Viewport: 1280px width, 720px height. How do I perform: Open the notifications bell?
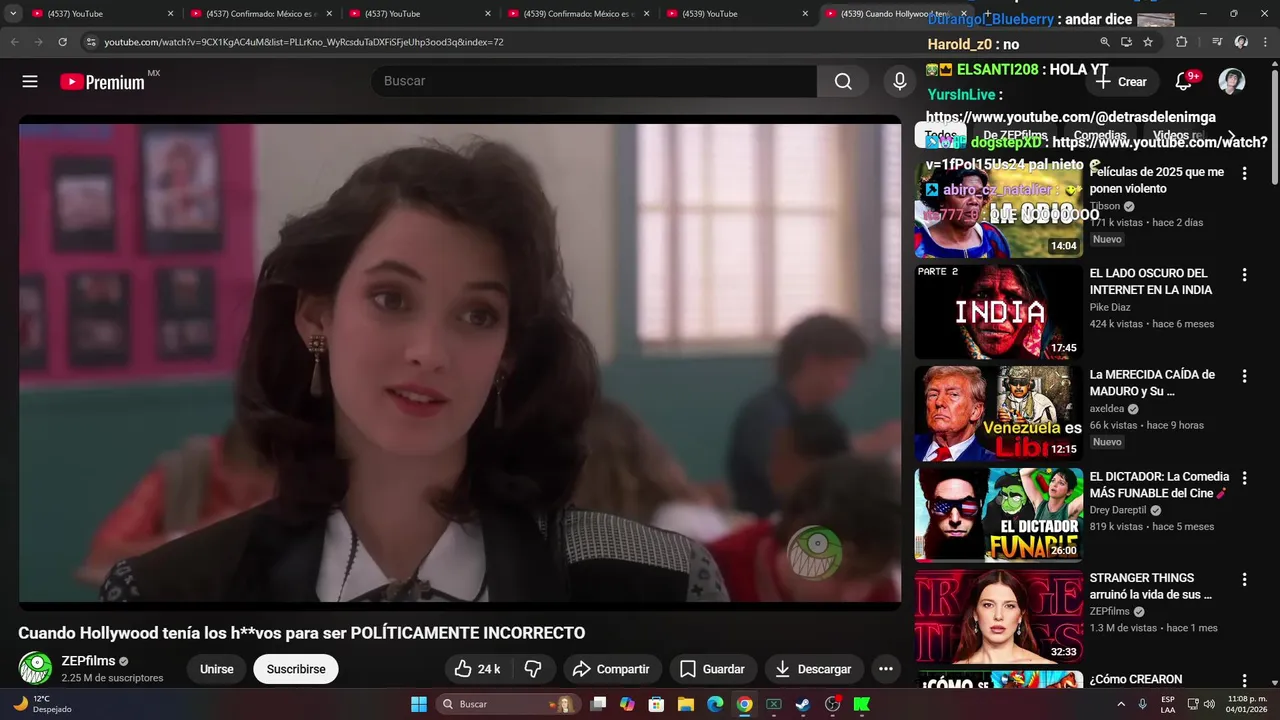[x=1184, y=82]
